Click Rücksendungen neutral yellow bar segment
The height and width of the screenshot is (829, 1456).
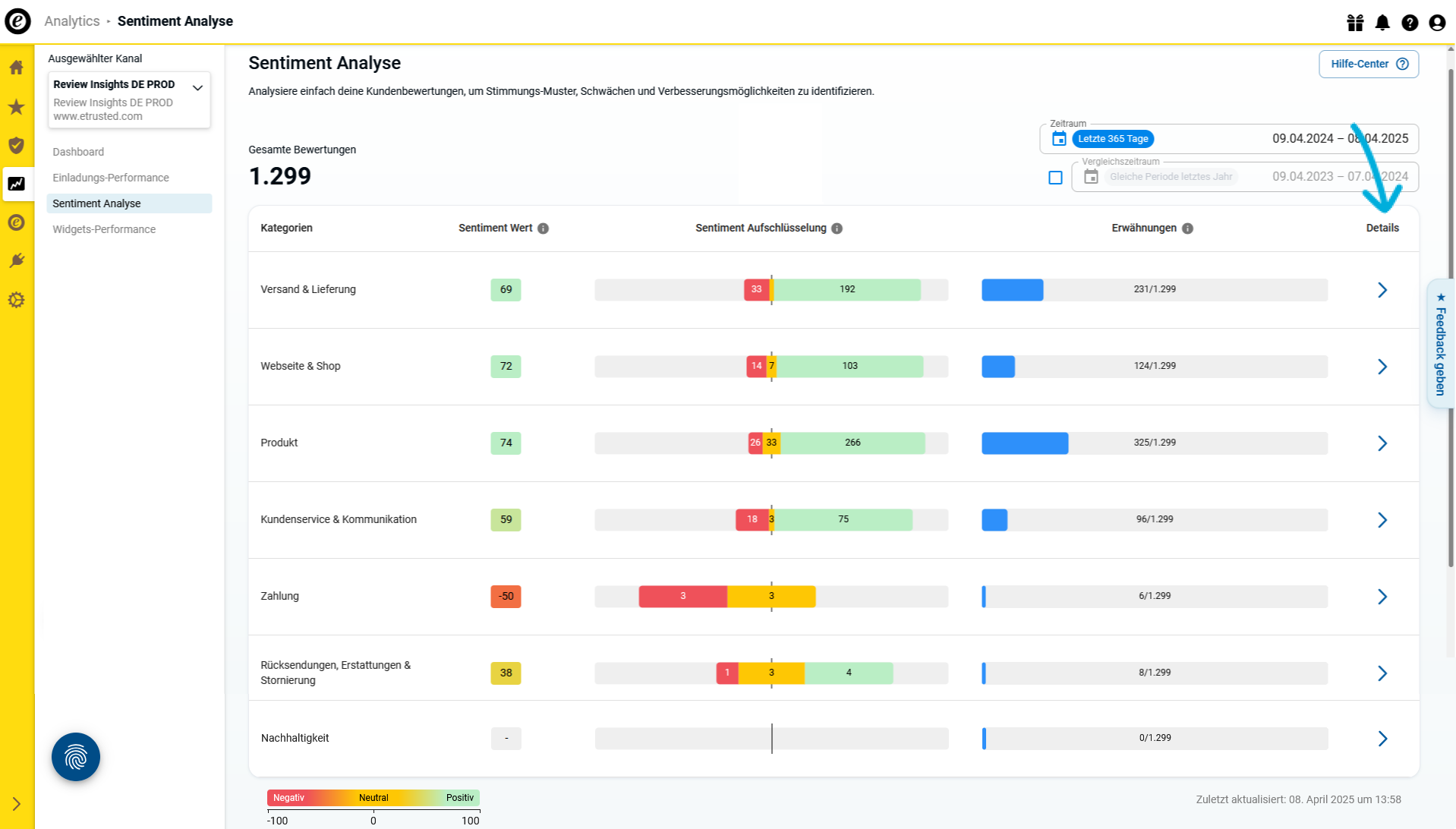[771, 673]
